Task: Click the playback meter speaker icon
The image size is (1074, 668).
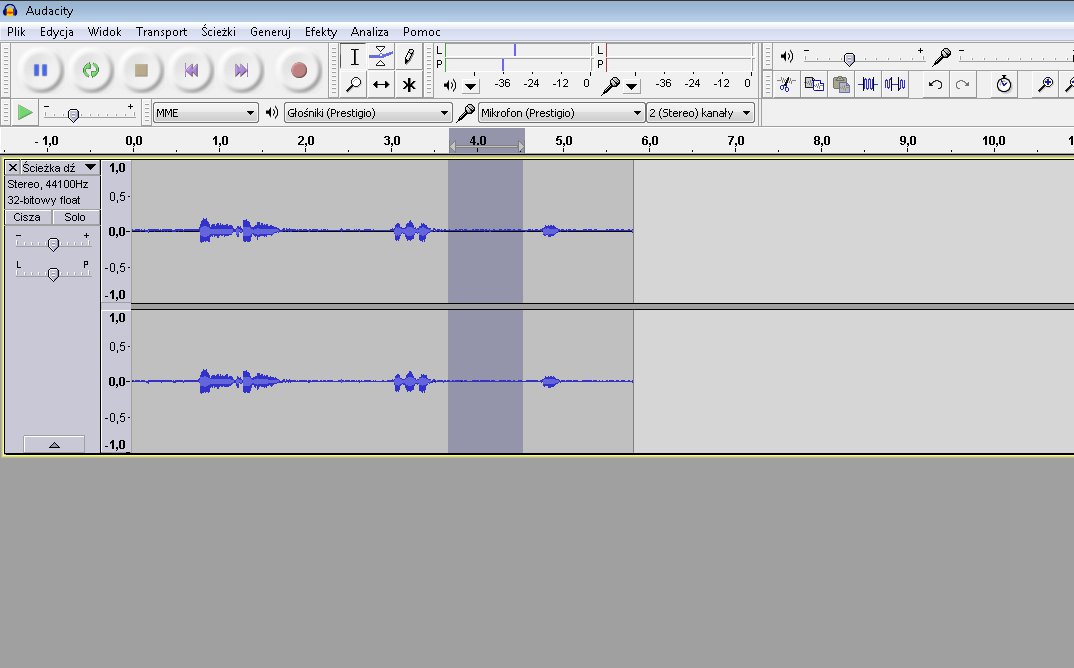Action: [x=450, y=85]
